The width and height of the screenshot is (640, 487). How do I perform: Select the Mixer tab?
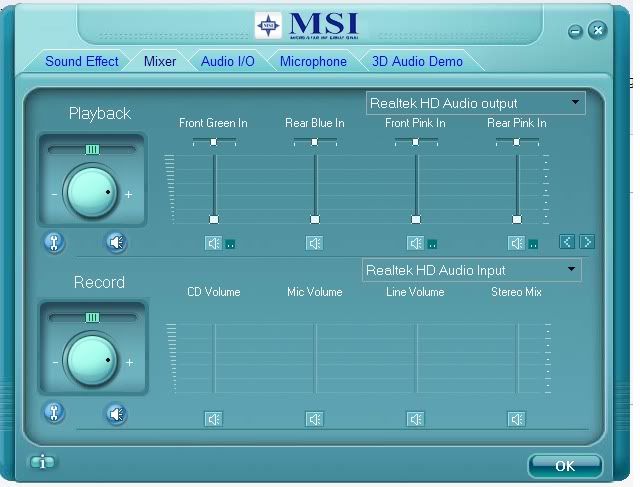pos(160,61)
